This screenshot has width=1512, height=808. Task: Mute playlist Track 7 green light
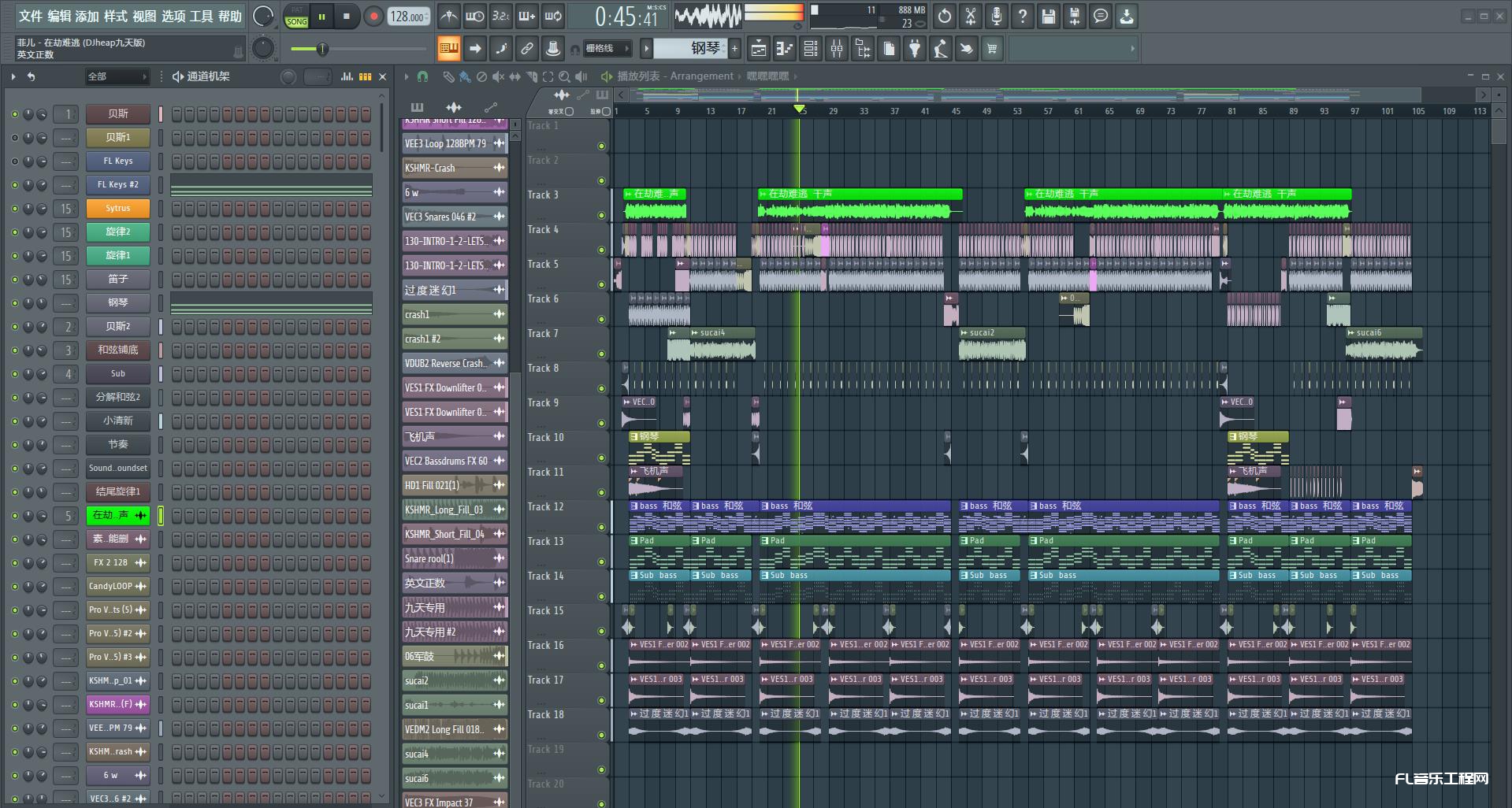[x=601, y=354]
